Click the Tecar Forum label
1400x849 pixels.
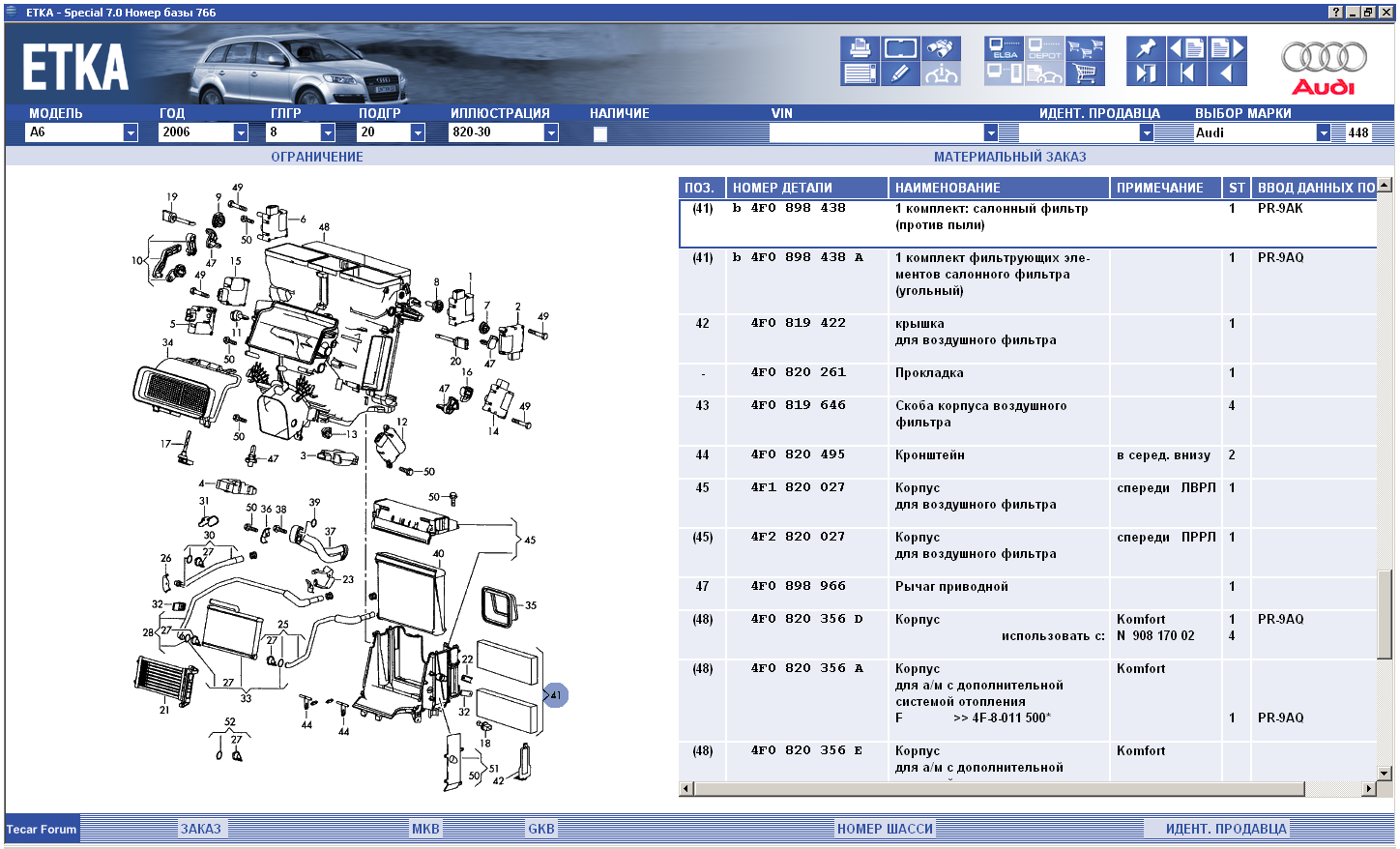[42, 829]
